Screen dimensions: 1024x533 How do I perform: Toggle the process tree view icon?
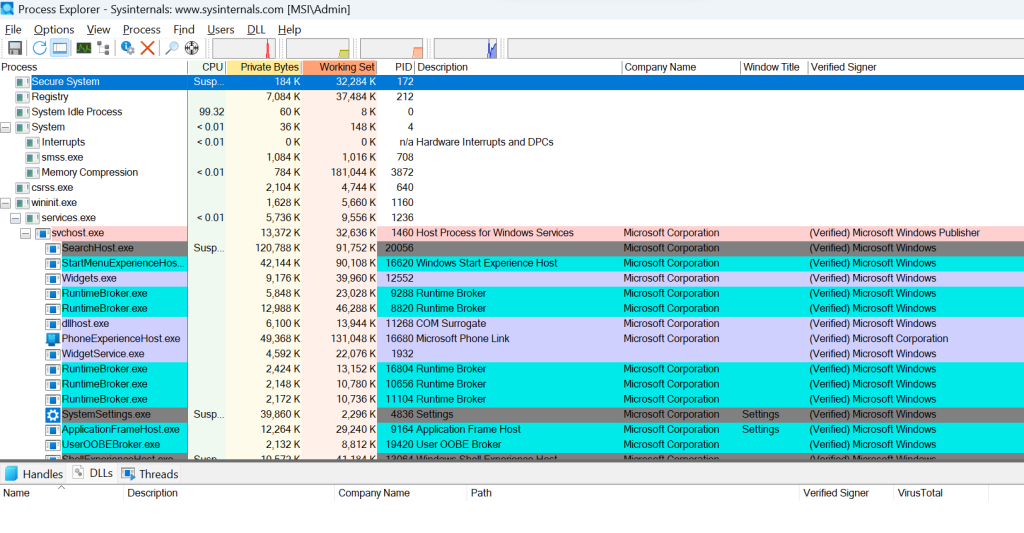[x=103, y=48]
